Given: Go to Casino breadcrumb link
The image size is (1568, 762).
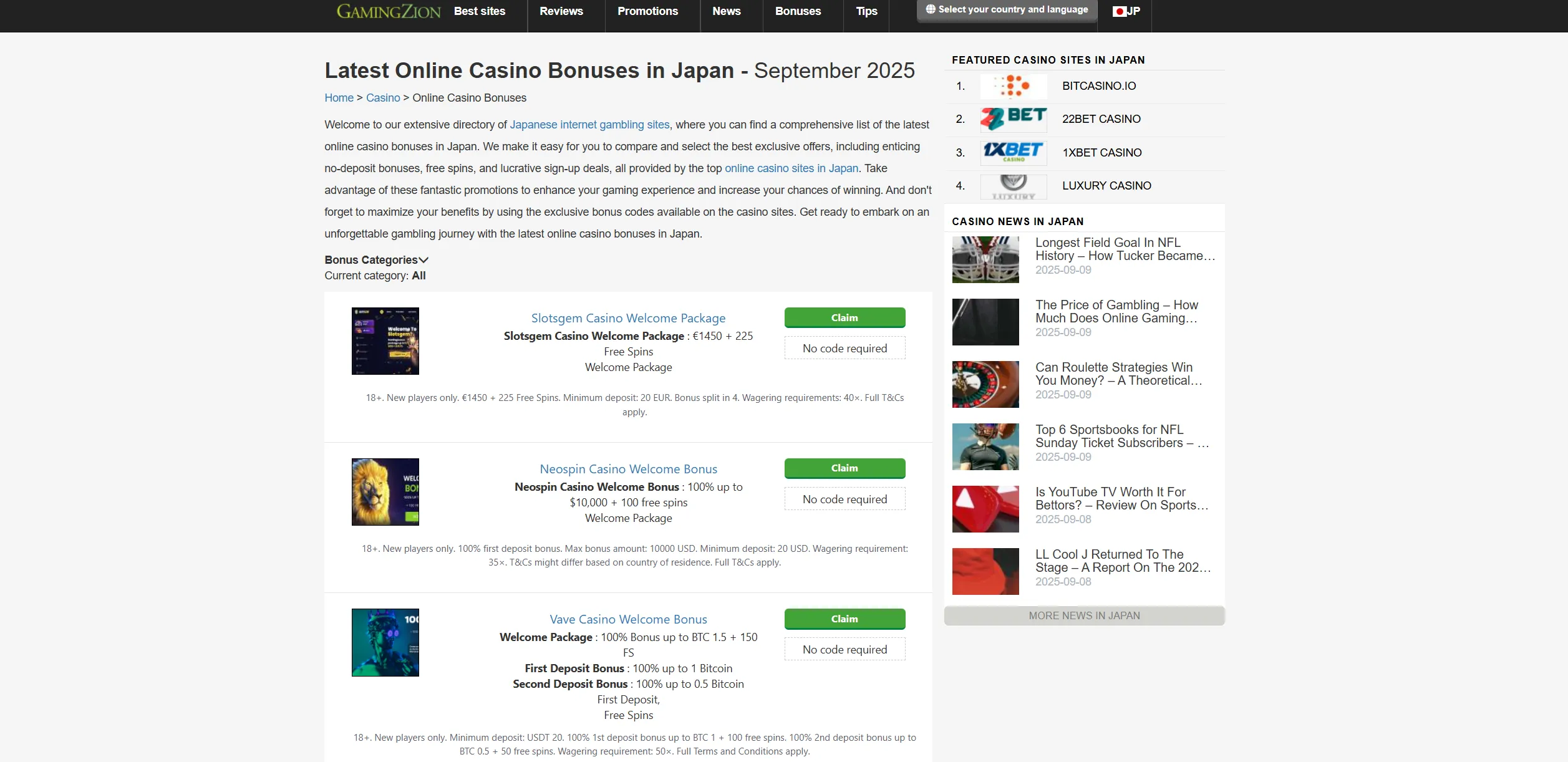Looking at the screenshot, I should coord(383,98).
